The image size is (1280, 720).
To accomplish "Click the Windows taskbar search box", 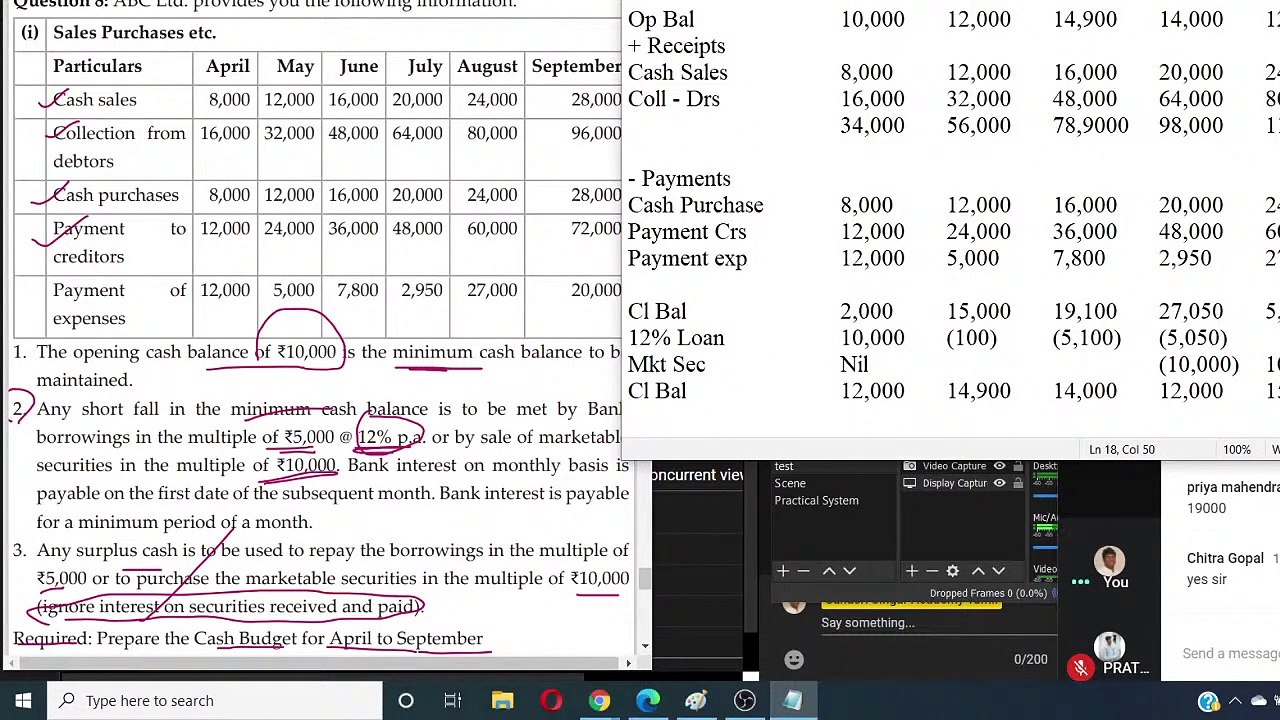I will click(x=214, y=700).
